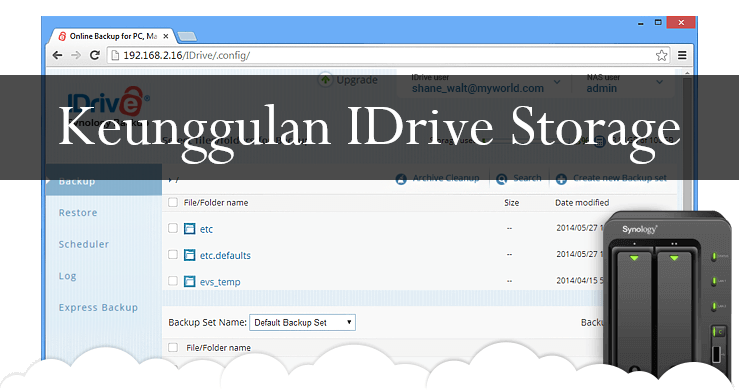The image size is (739, 390).
Task: Open the Search link
Action: (x=527, y=178)
